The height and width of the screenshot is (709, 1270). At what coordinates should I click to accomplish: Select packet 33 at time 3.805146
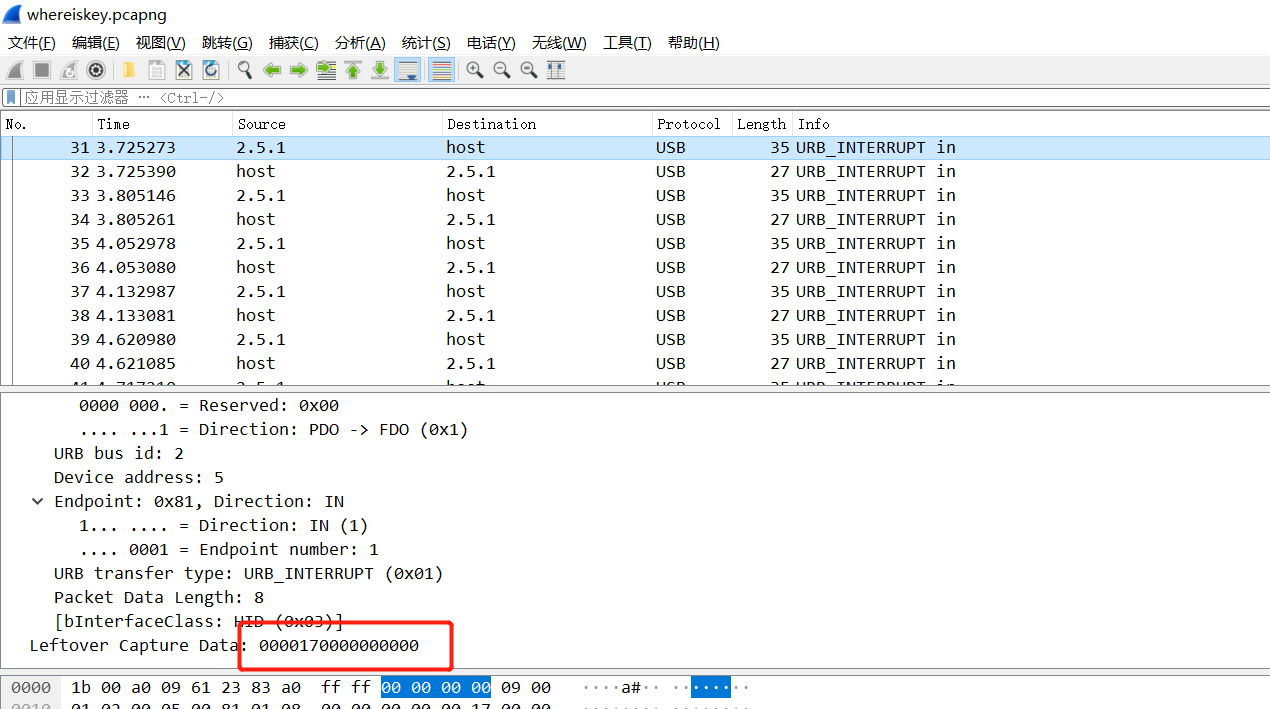click(x=635, y=195)
